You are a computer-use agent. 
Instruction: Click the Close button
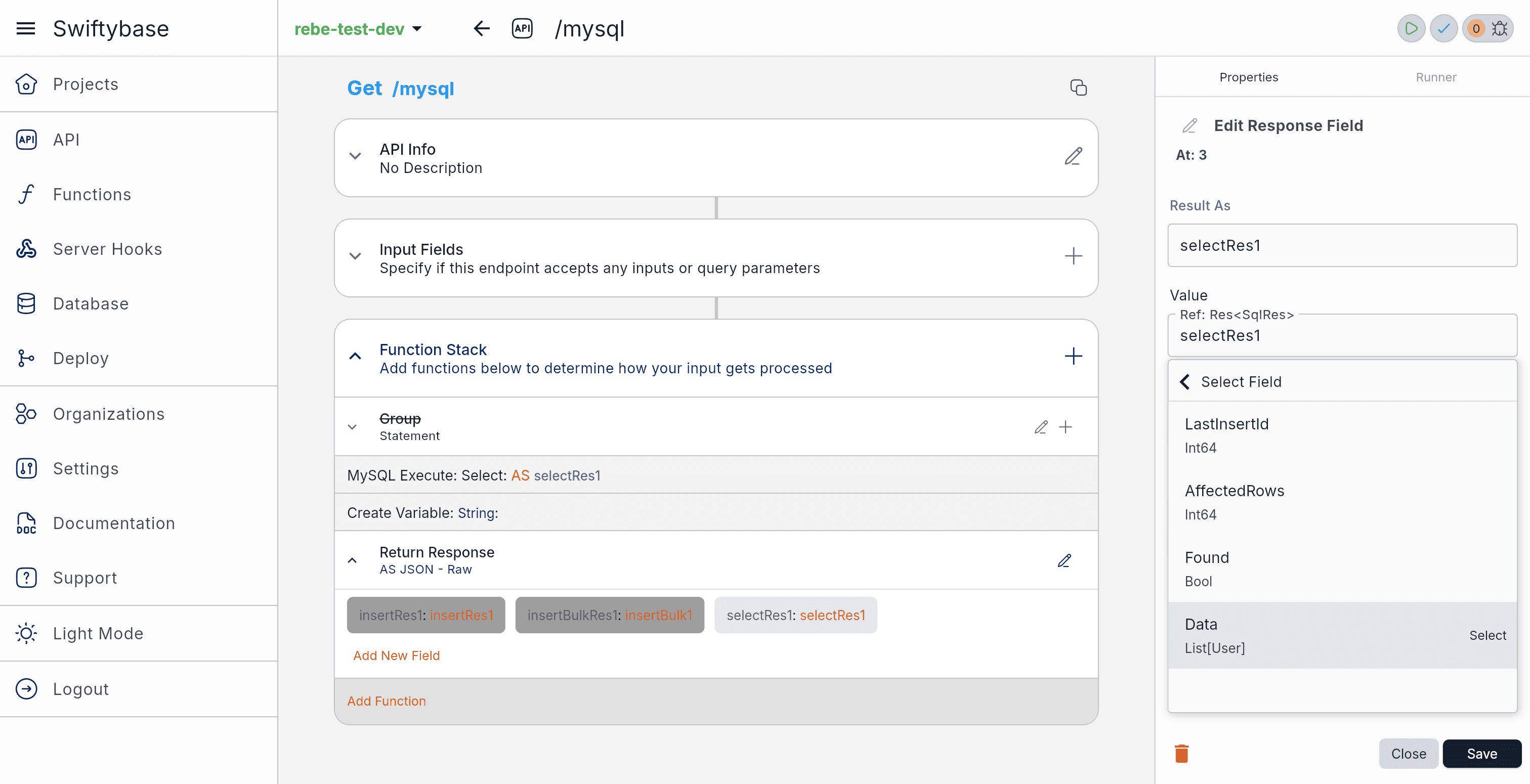[1408, 754]
